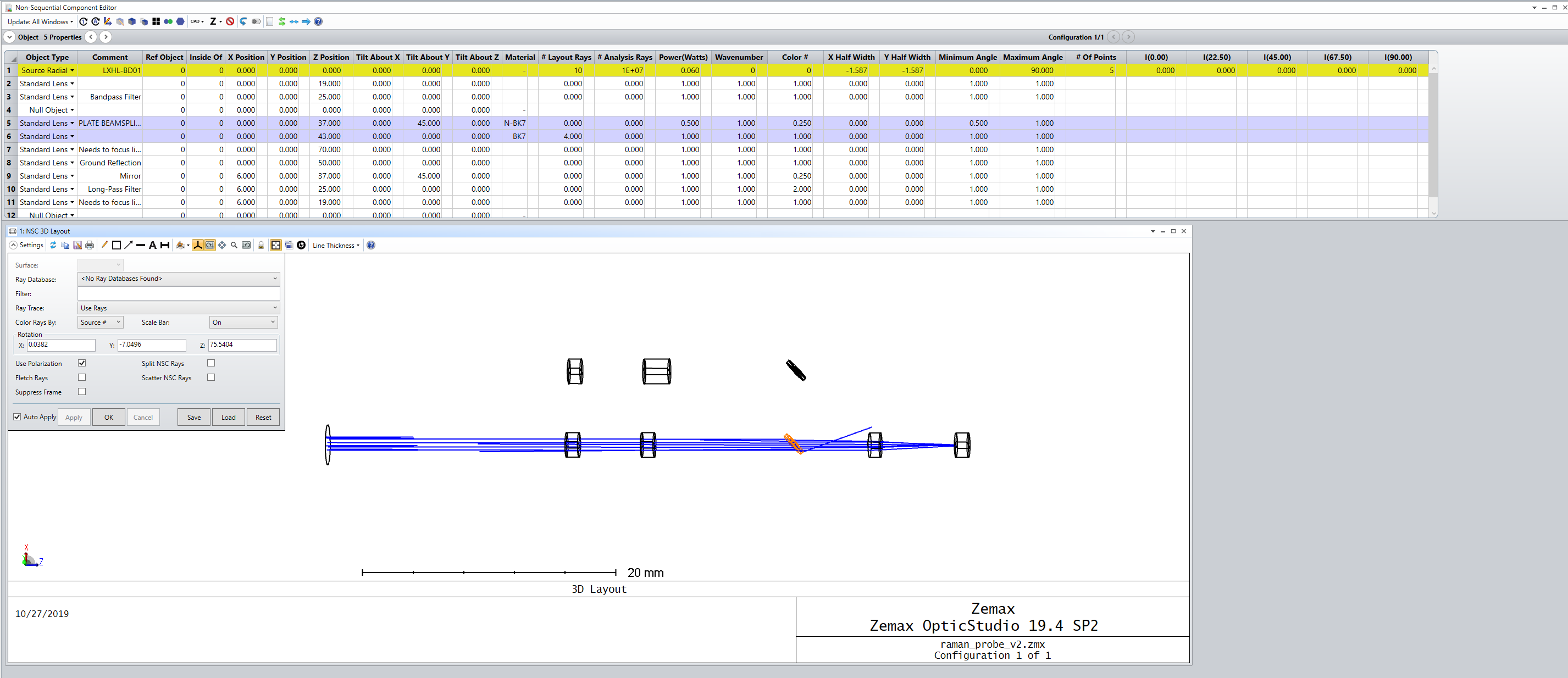Screen dimensions: 1568x678
Task: Click the four black squares grid icon
Action: pos(157,21)
